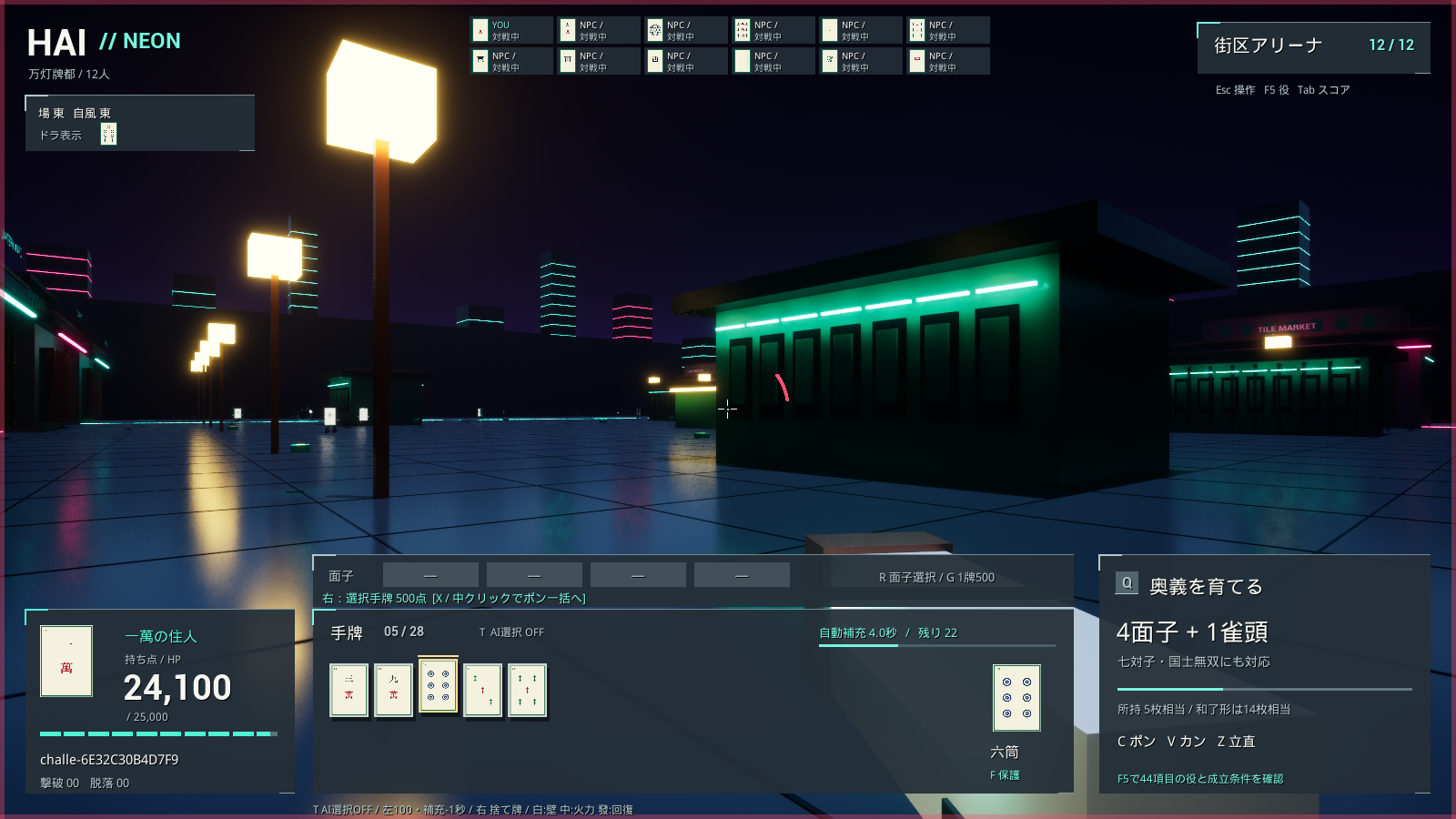The width and height of the screenshot is (1456, 819).
Task: Click the 奥義 progress bar
Action: coord(1265,689)
